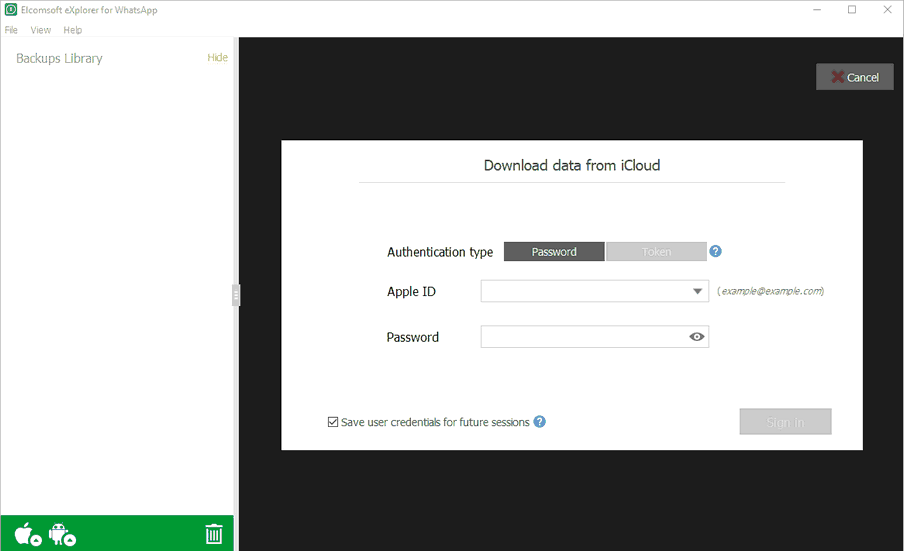Click 'Backups Library' heading text
Screen dimensions: 904x551
[59, 58]
